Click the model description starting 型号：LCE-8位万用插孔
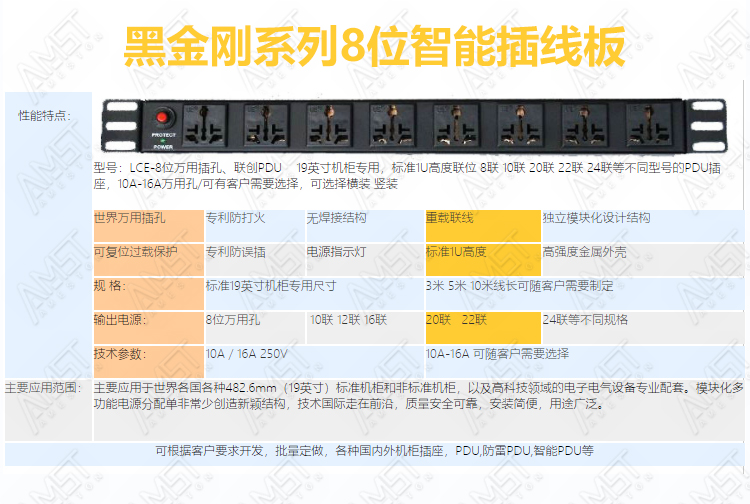The width and height of the screenshot is (750, 504). click(407, 175)
